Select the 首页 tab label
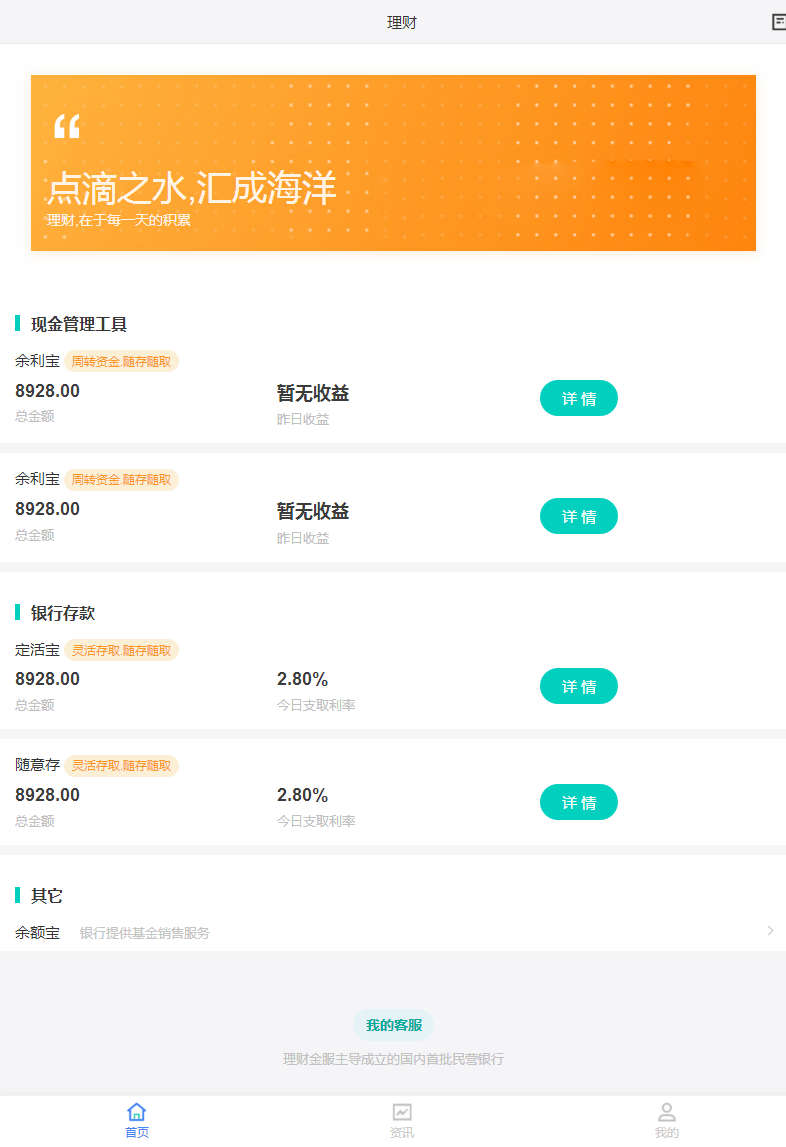 [x=137, y=1133]
